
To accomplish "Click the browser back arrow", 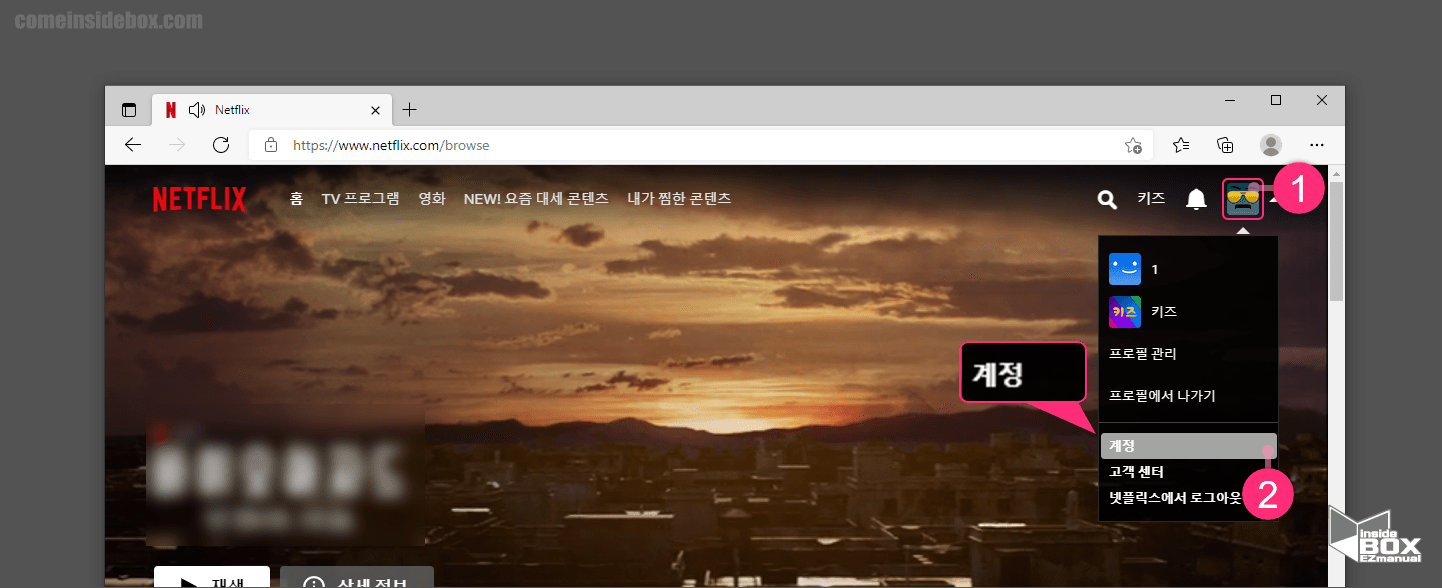I will coord(133,145).
